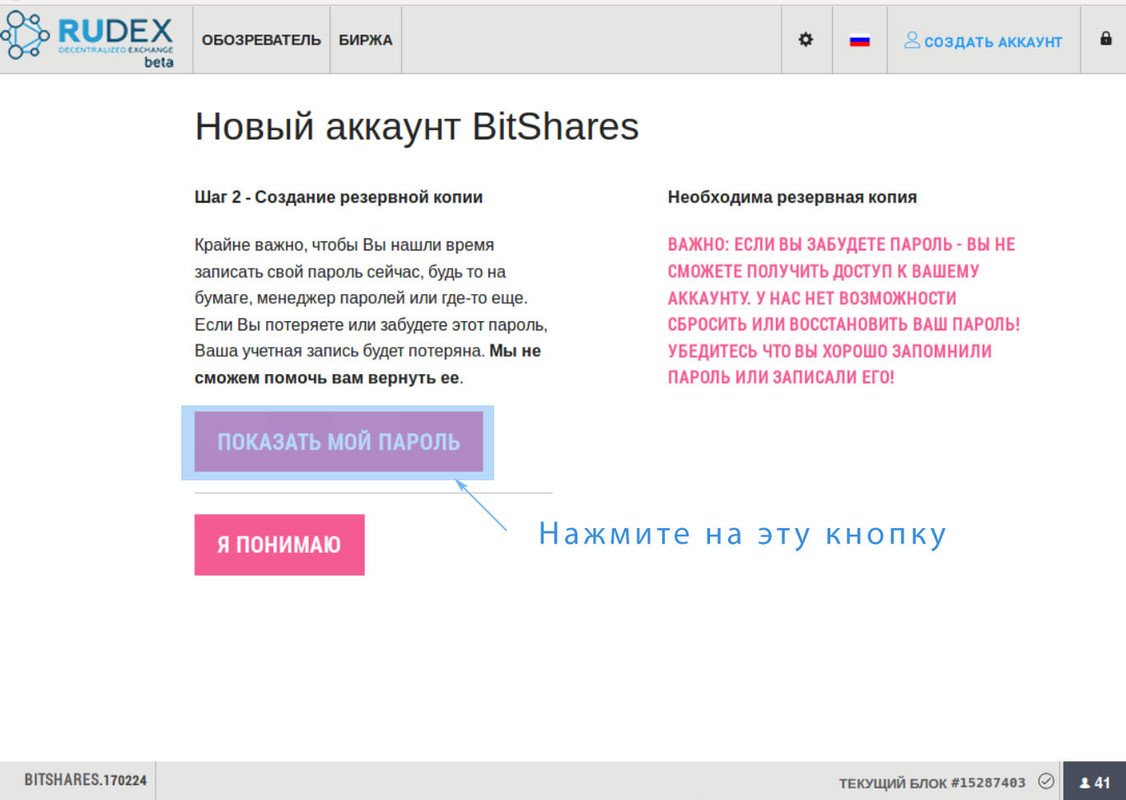
Task: Open the Обозреватель menu item
Action: tap(261, 40)
